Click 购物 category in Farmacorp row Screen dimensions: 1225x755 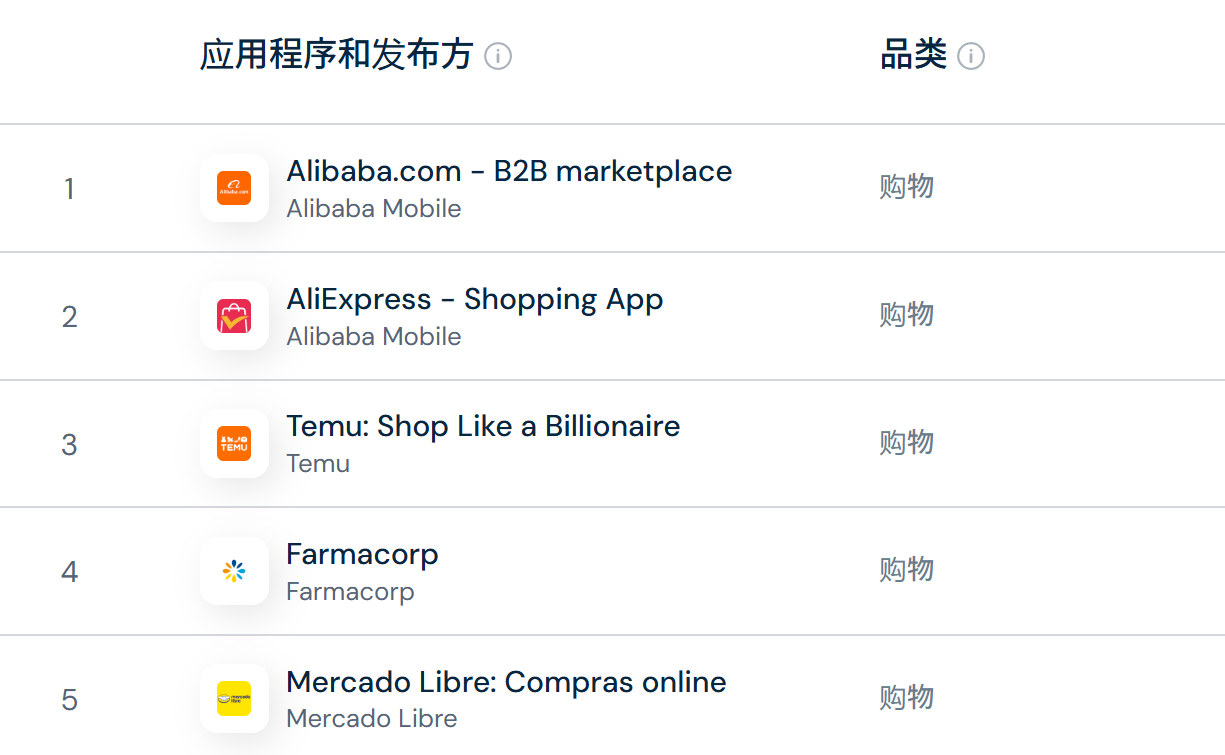906,570
